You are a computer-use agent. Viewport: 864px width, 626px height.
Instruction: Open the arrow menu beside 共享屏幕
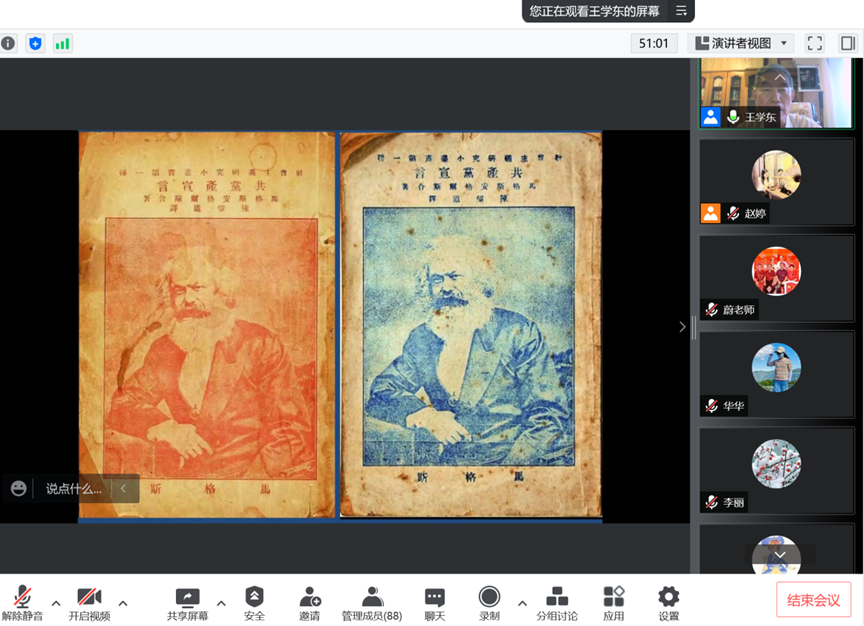pos(221,603)
